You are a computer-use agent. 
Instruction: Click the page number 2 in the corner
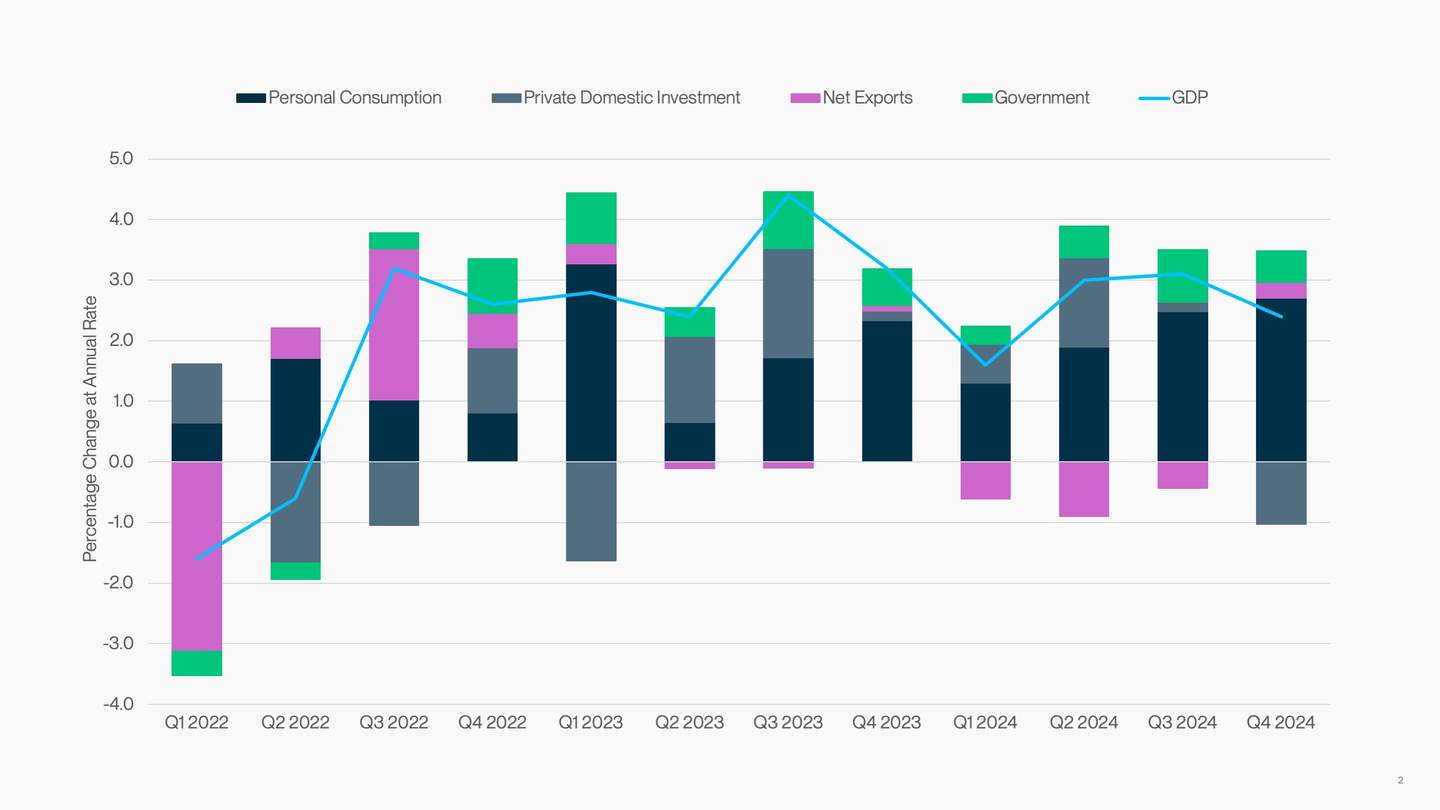tap(1400, 778)
